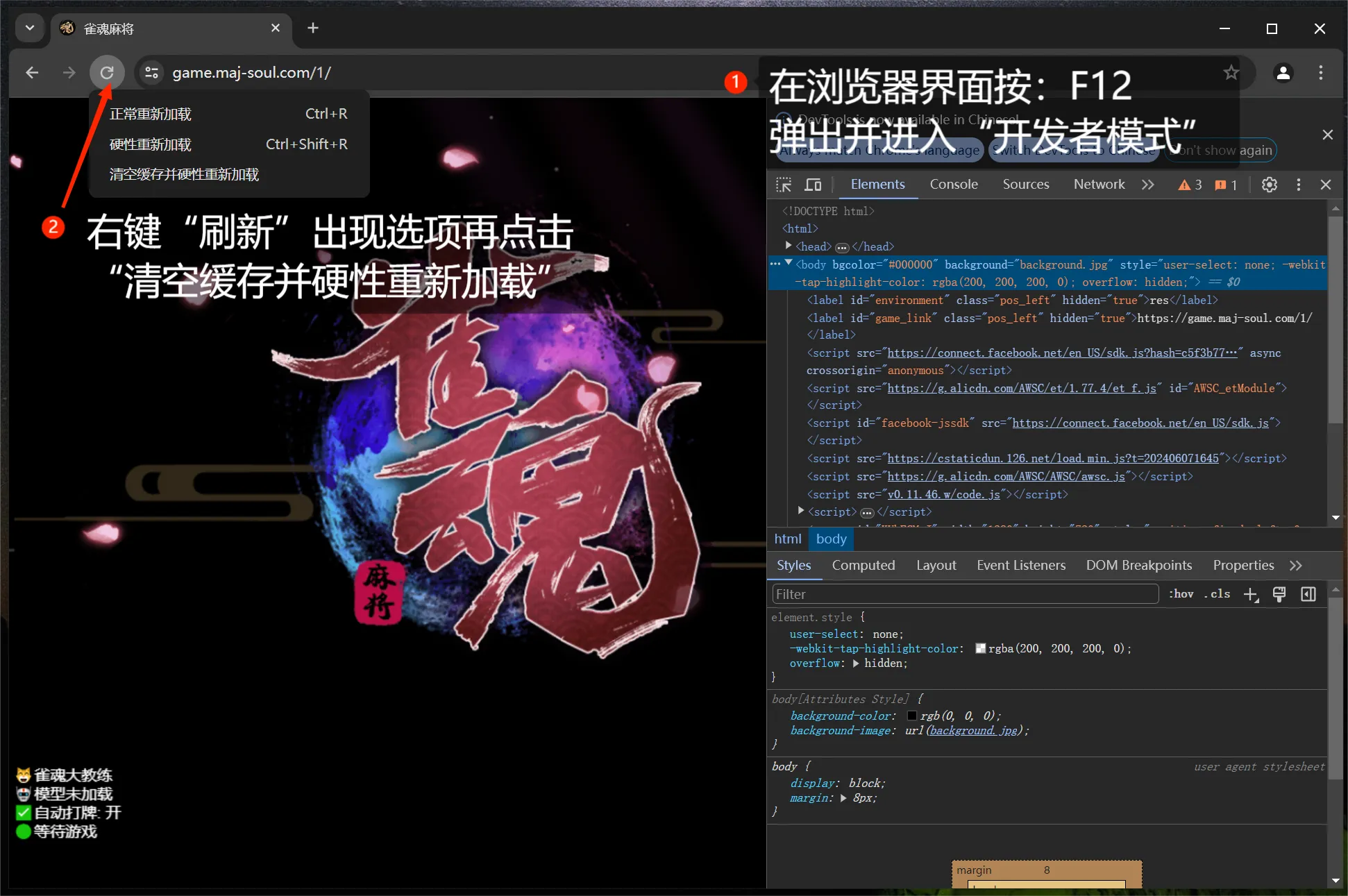
Task: Bookmark this page with the star icon
Action: (1231, 72)
